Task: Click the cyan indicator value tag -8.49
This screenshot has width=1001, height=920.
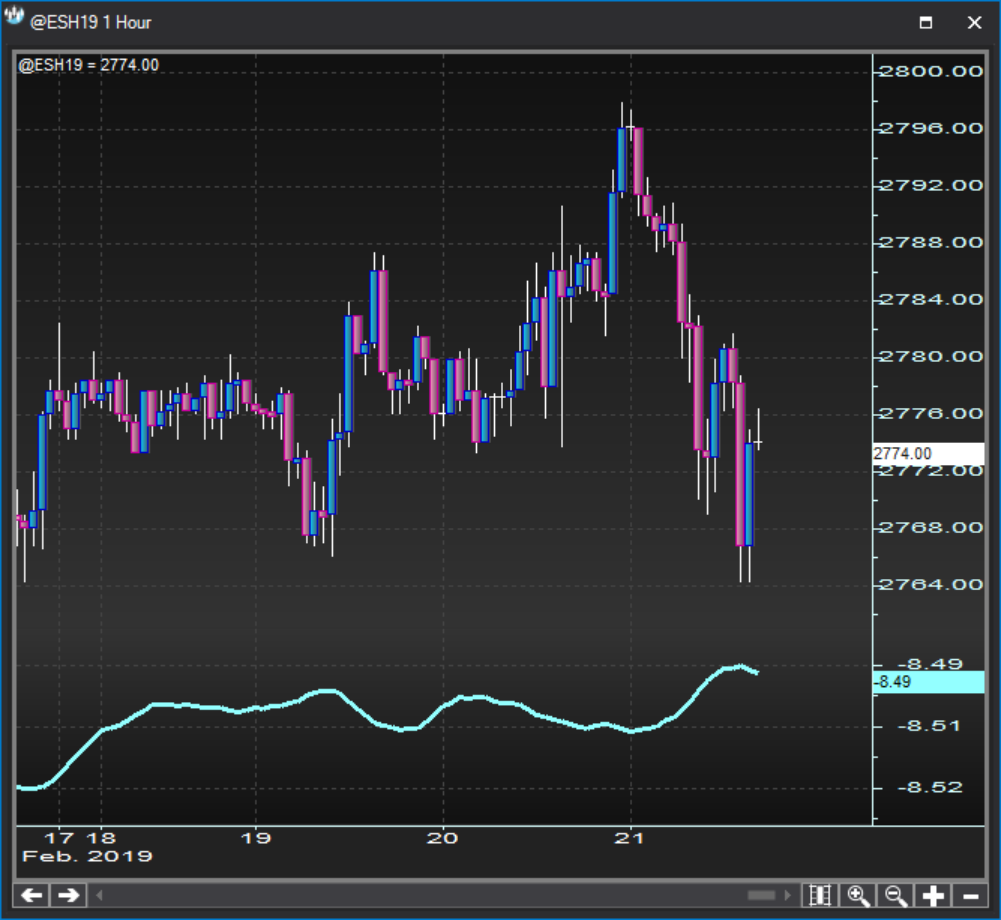Action: point(928,682)
